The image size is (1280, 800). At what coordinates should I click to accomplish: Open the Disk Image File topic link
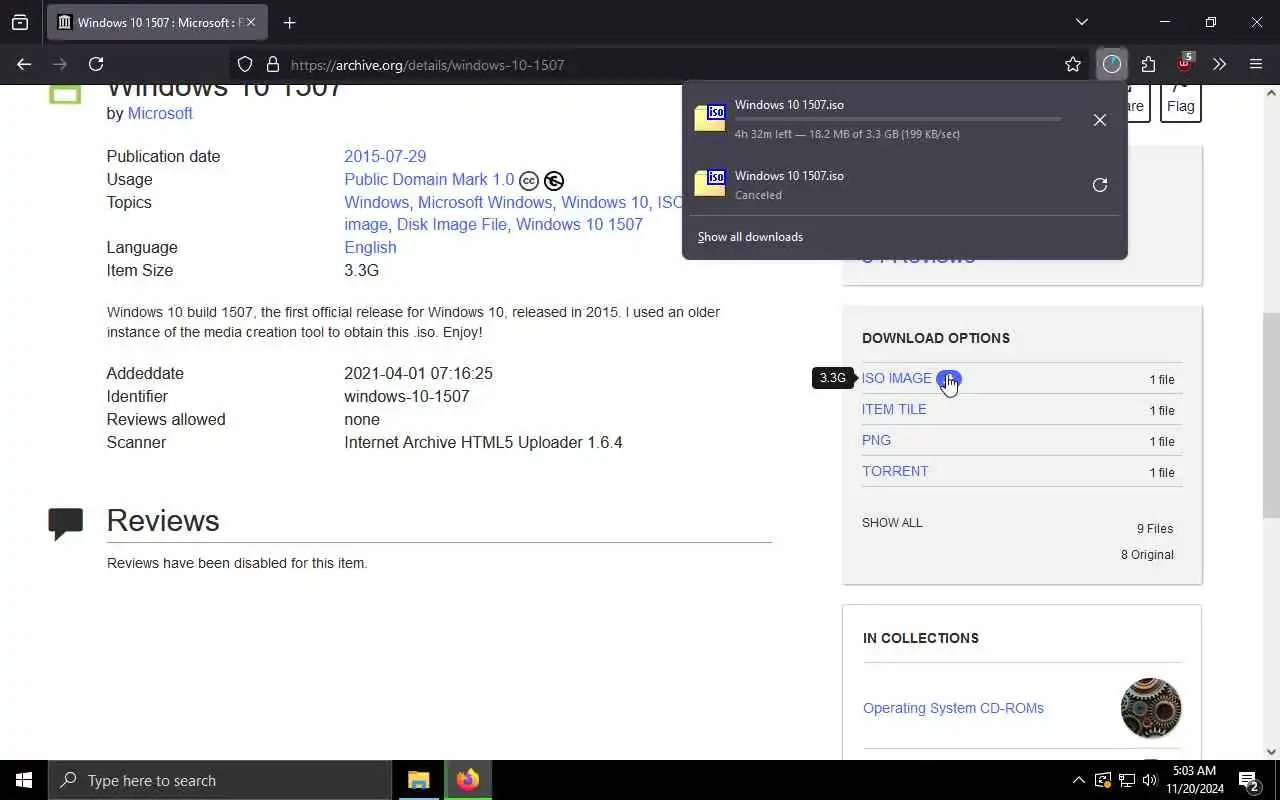pyautogui.click(x=452, y=224)
